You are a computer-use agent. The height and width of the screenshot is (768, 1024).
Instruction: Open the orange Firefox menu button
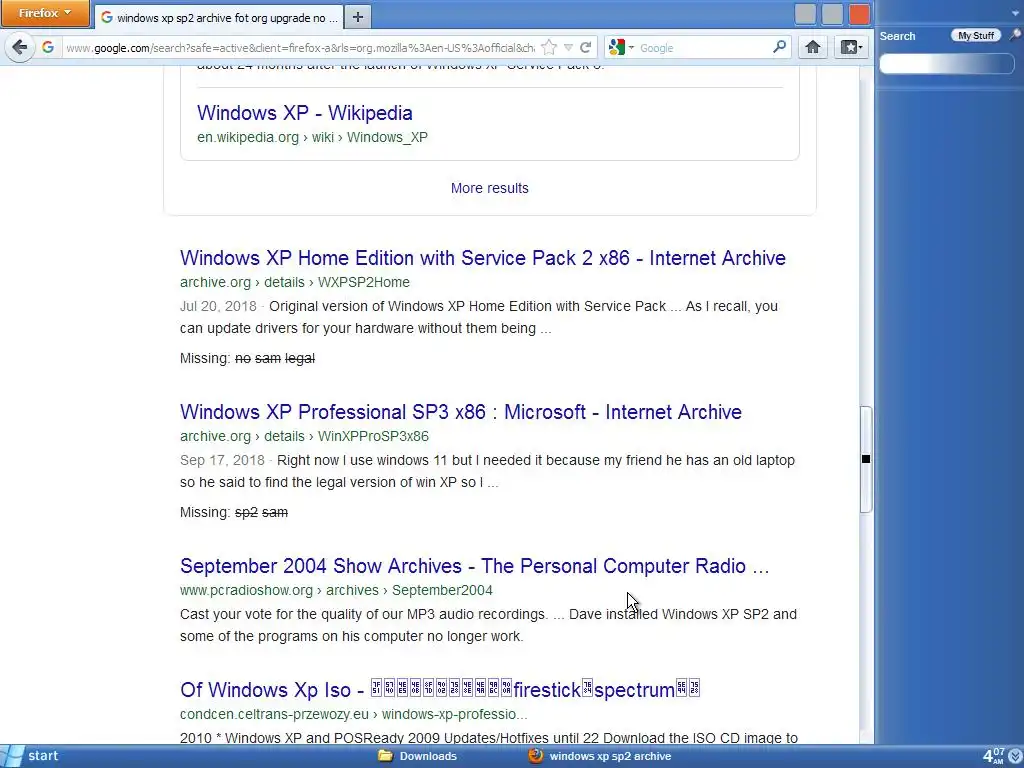point(44,13)
